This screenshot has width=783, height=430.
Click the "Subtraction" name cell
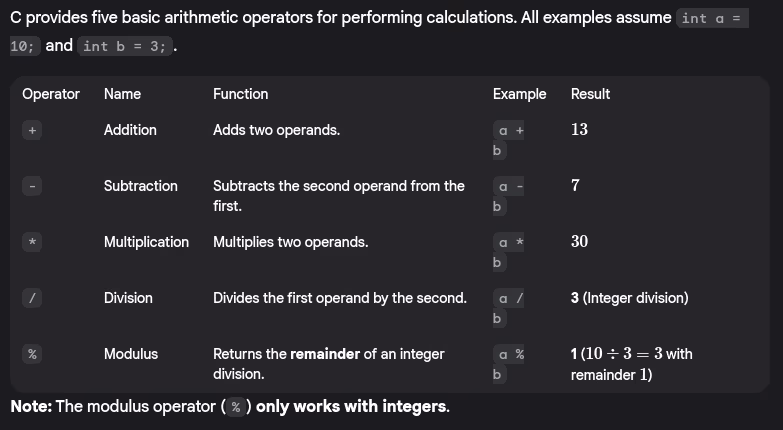(141, 186)
